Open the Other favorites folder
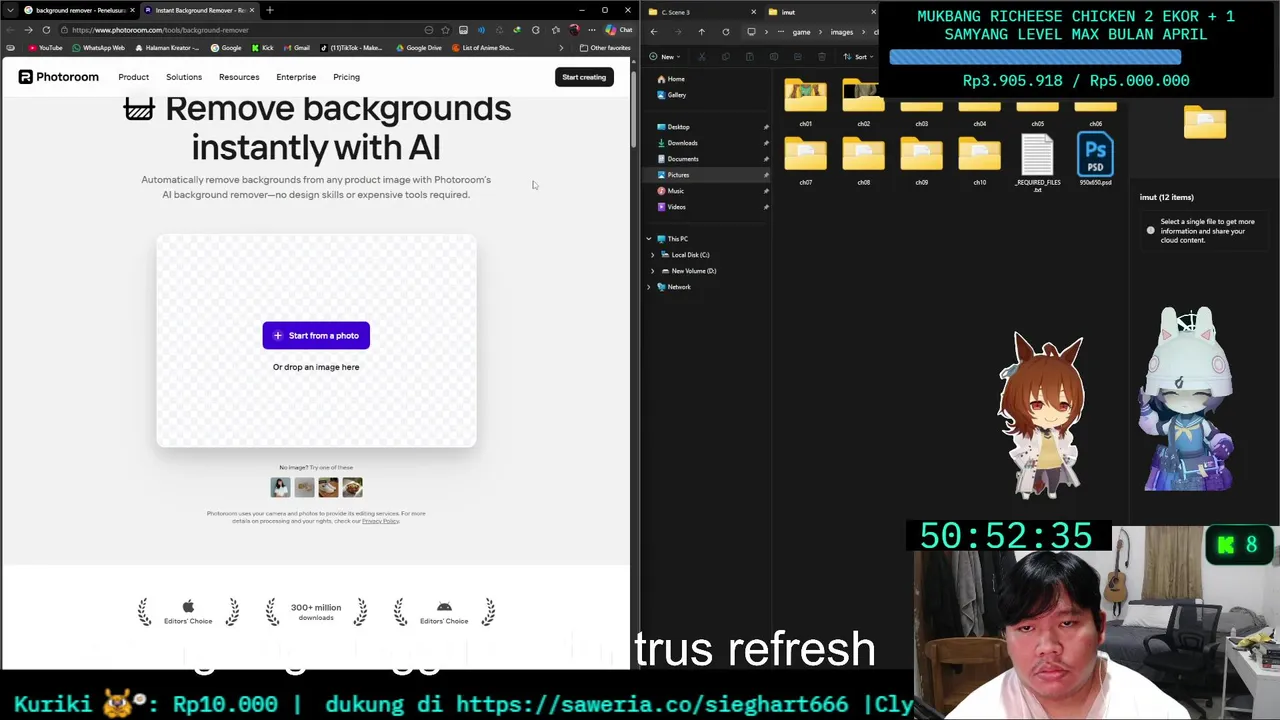 point(605,48)
